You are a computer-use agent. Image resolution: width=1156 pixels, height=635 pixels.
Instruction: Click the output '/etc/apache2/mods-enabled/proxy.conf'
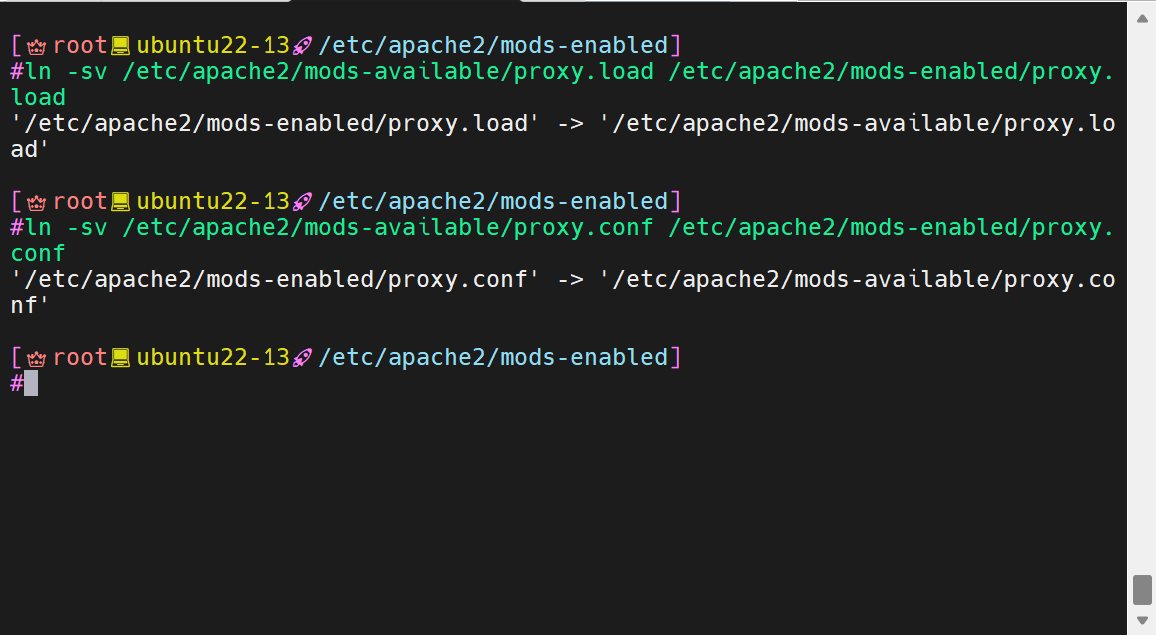[x=276, y=280]
